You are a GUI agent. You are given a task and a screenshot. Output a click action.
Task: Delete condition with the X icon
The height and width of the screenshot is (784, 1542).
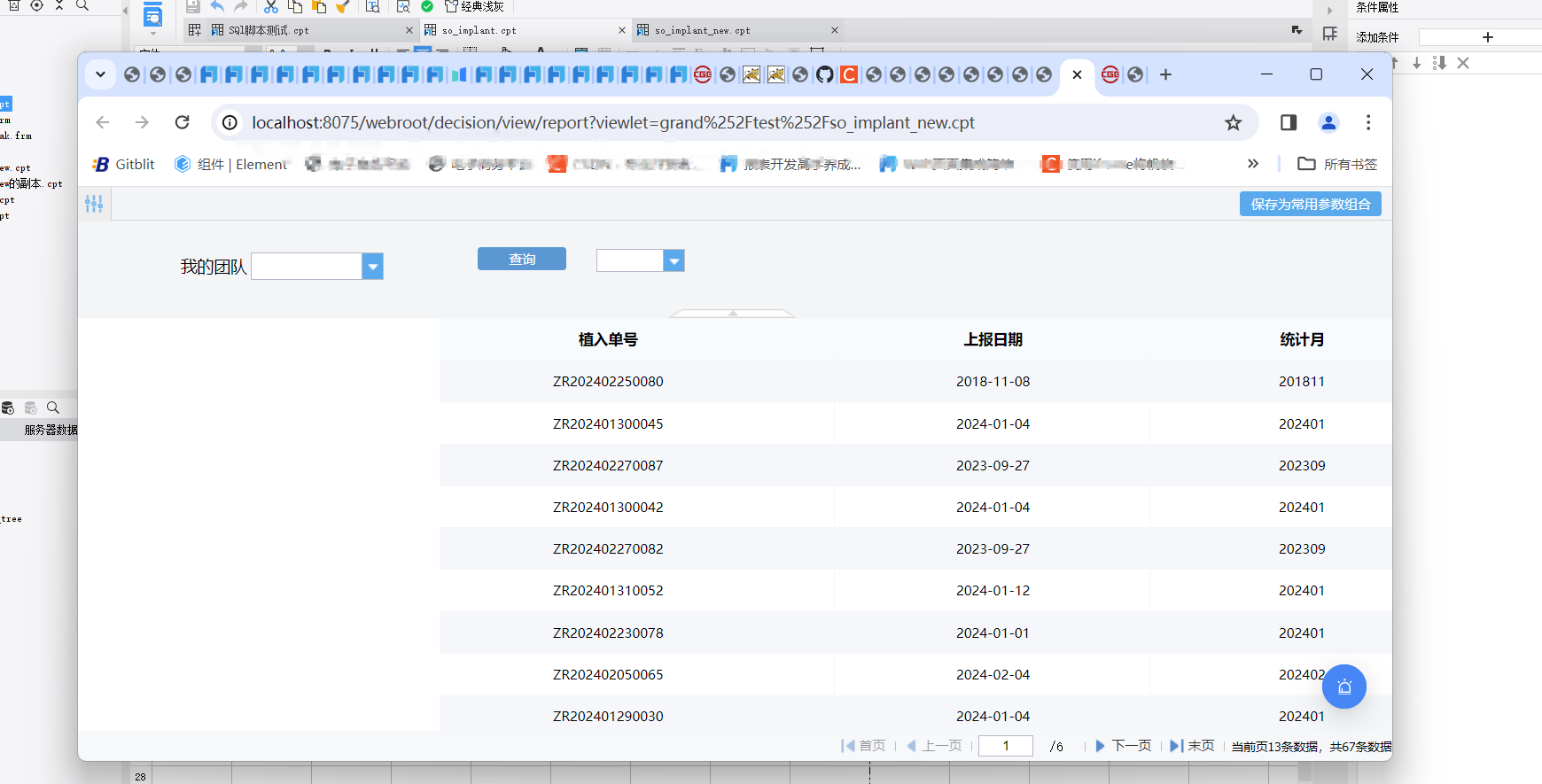[x=1463, y=63]
